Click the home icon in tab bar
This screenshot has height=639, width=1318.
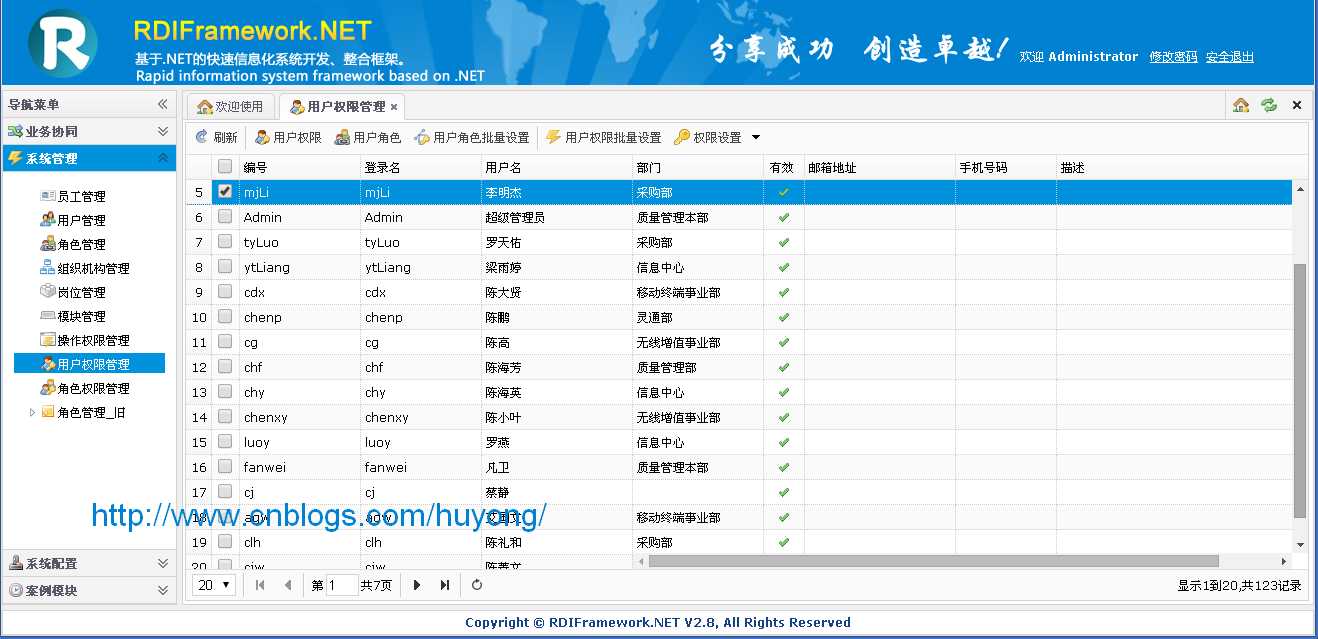pyautogui.click(x=1241, y=105)
